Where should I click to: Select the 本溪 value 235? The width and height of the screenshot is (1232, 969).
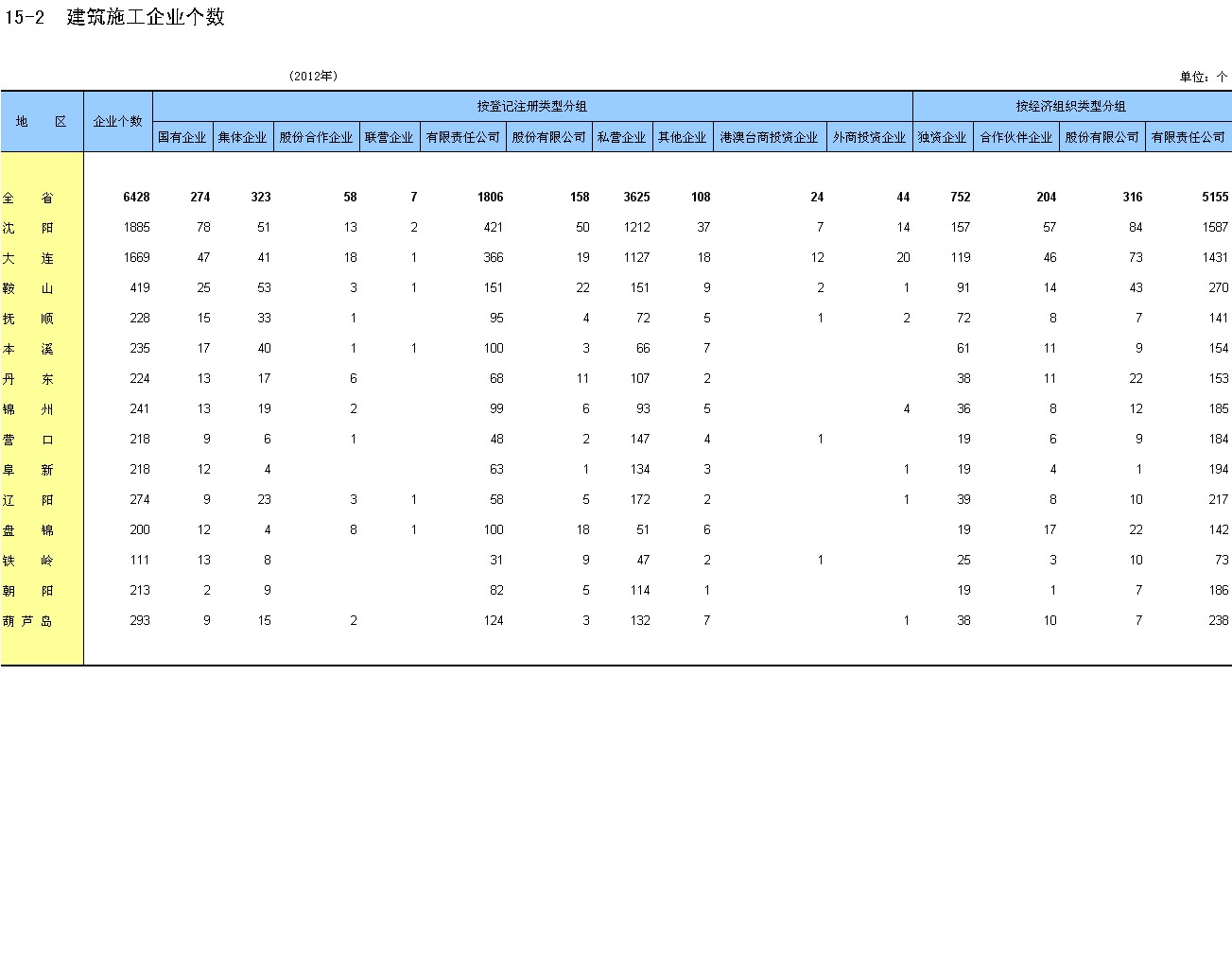140,348
